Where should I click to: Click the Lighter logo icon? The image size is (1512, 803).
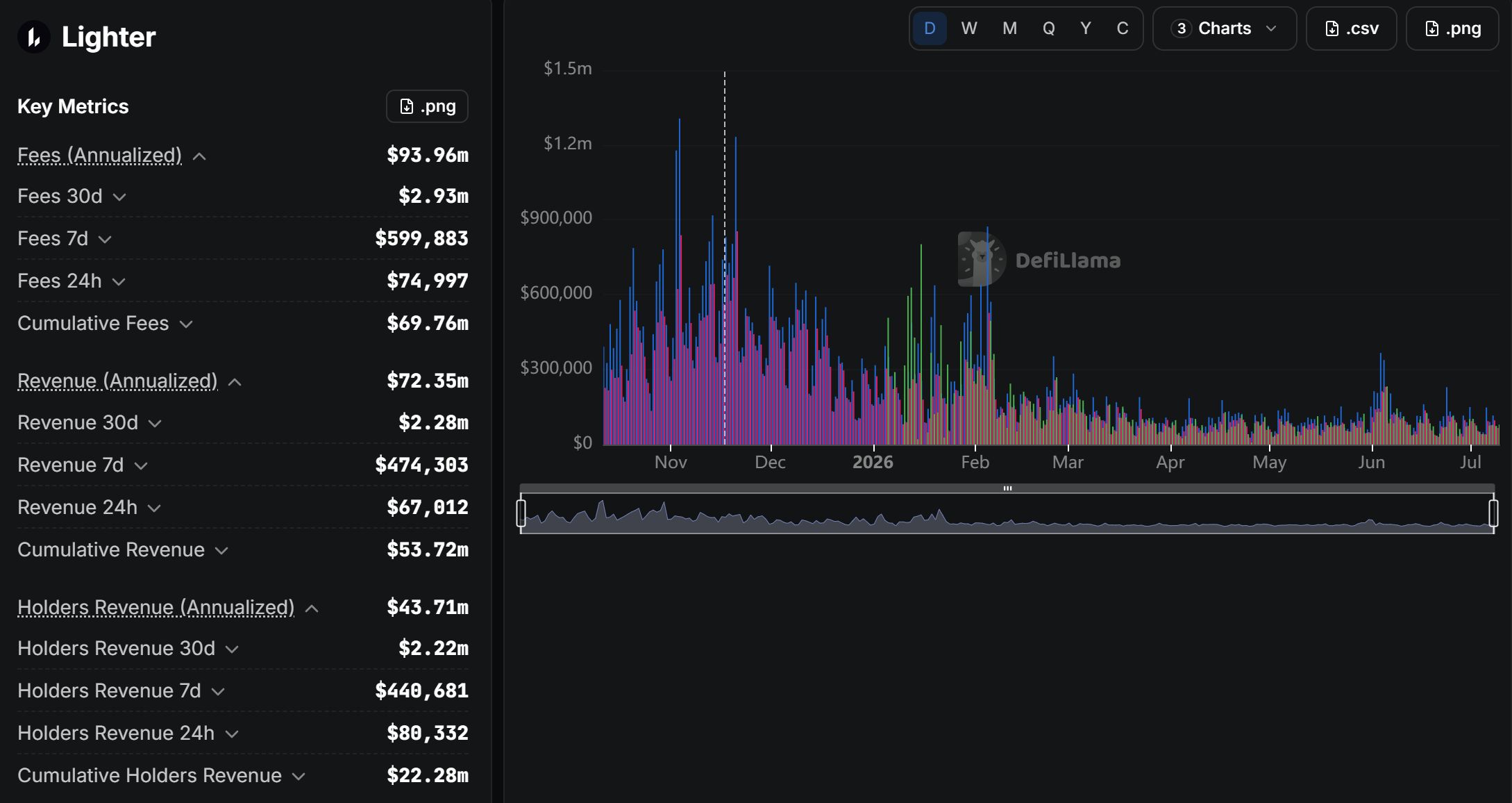(33, 37)
